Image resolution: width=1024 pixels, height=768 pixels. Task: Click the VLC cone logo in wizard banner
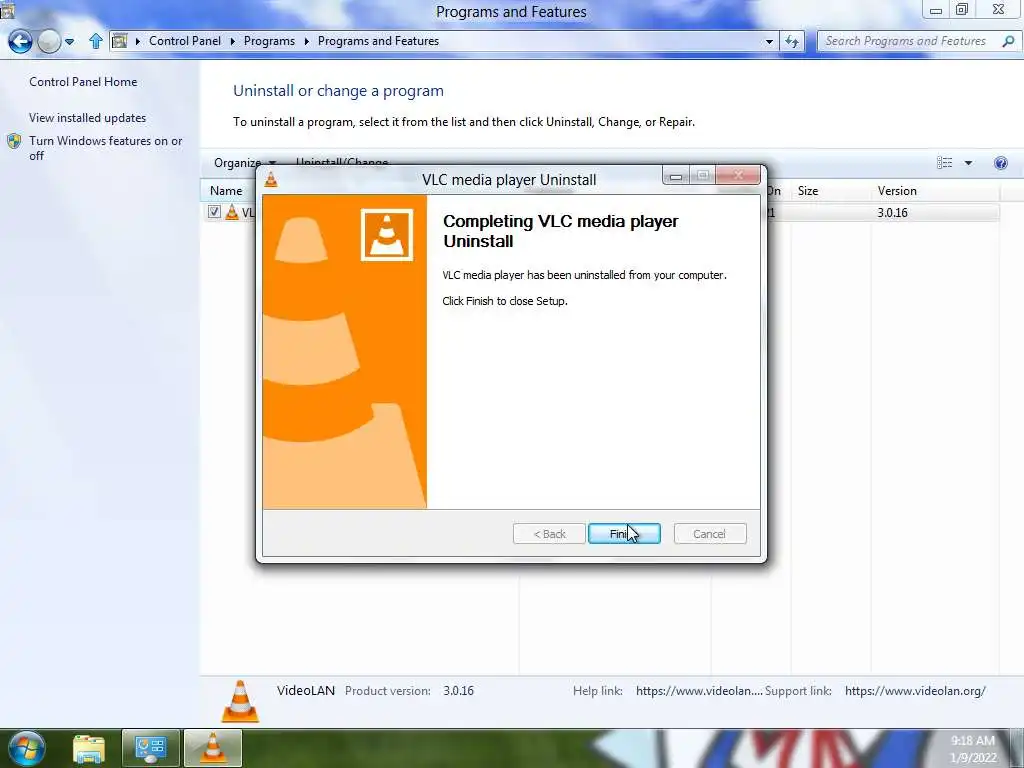387,234
